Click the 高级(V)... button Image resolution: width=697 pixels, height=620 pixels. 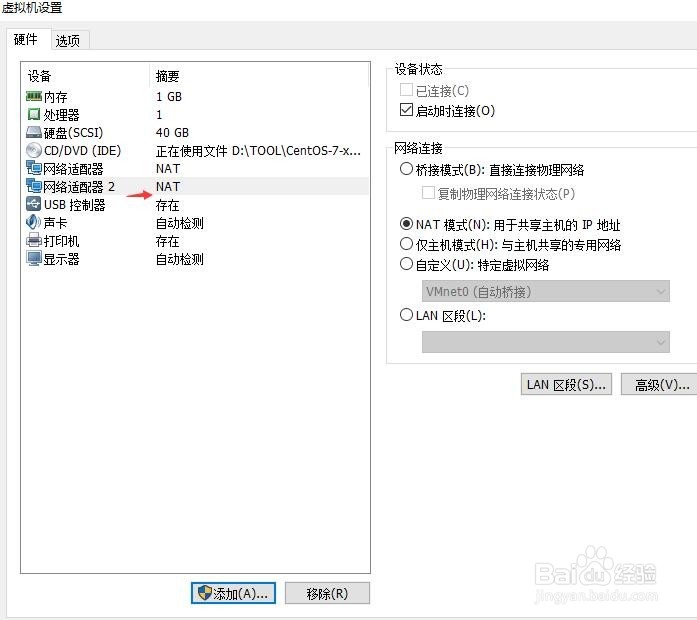tap(661, 384)
